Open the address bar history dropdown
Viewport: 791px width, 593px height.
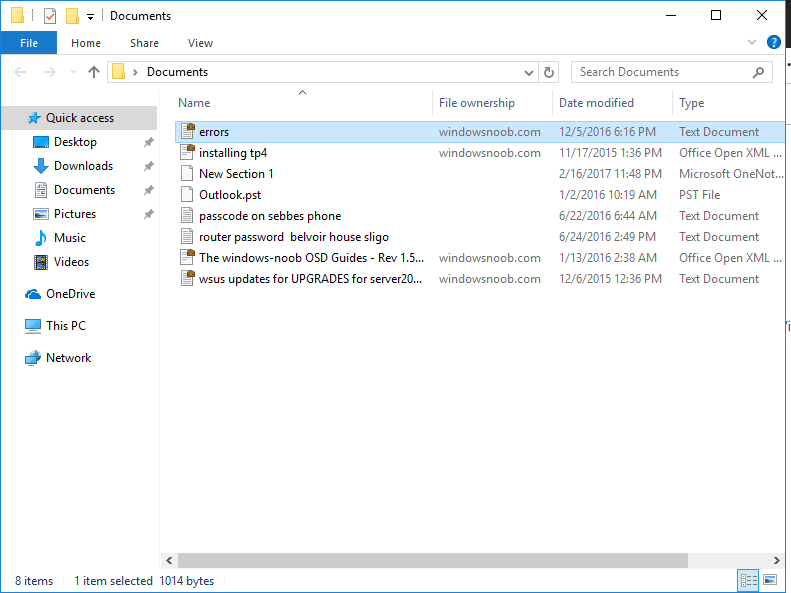(529, 73)
